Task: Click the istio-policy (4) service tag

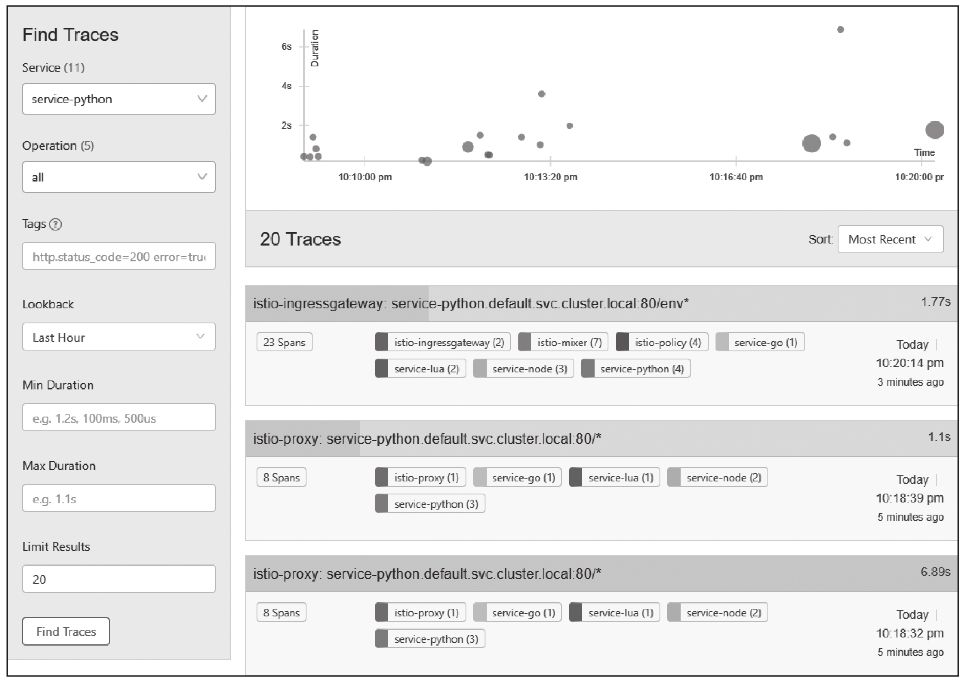Action: 661,342
